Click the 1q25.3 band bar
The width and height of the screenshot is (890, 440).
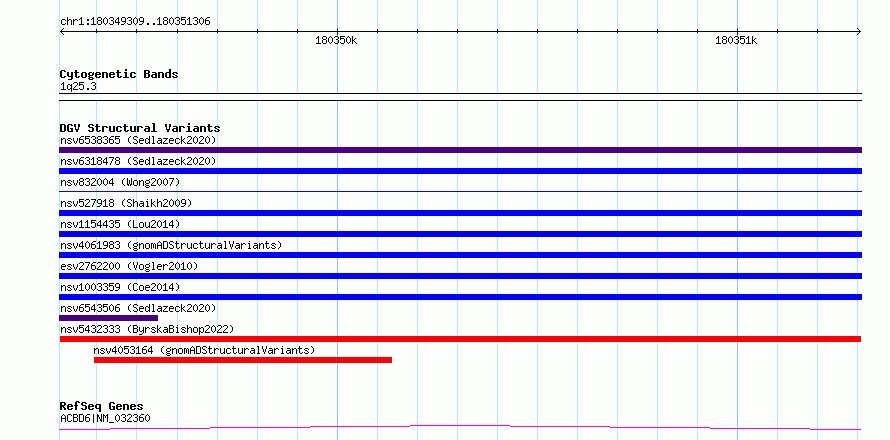(460, 97)
